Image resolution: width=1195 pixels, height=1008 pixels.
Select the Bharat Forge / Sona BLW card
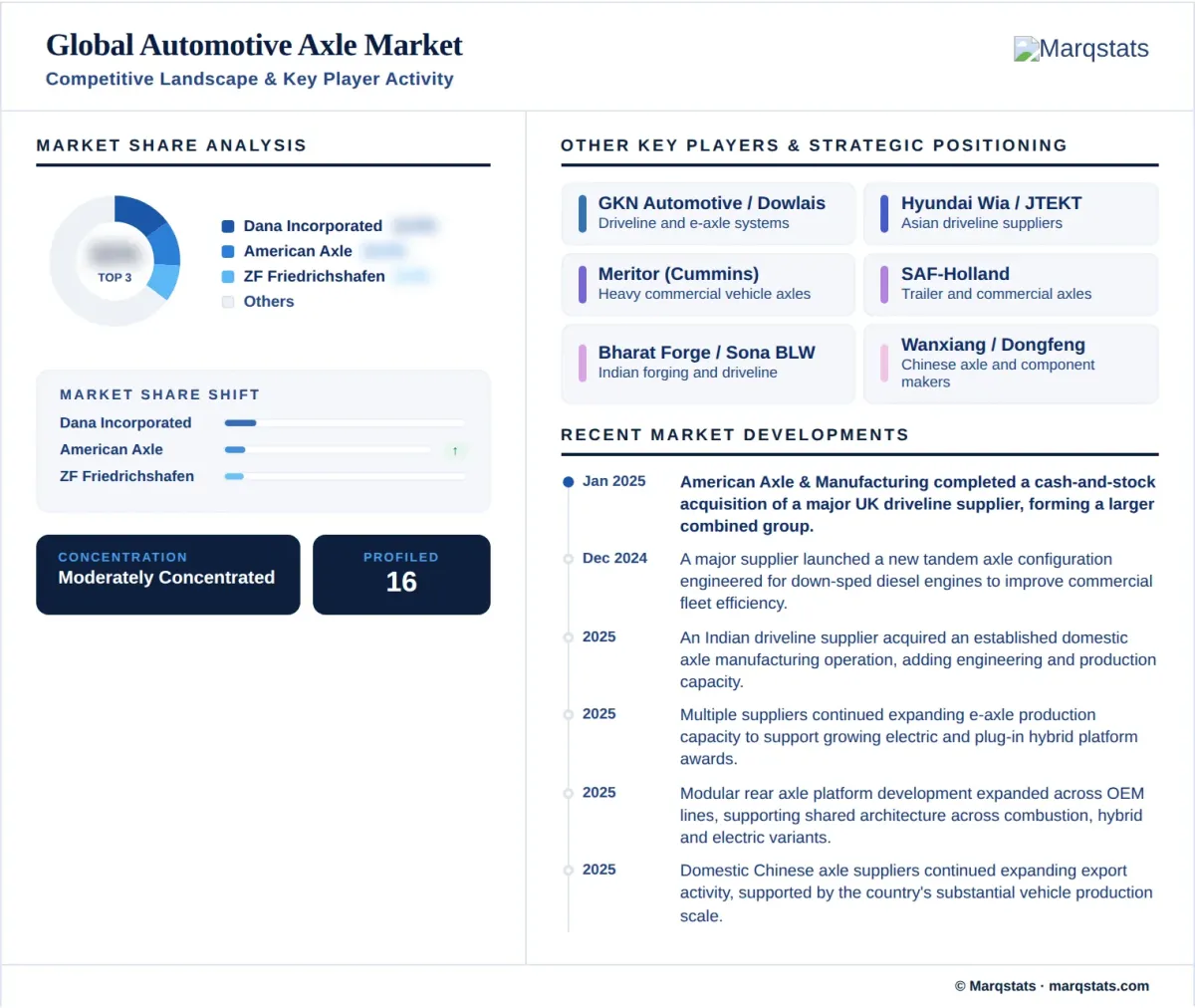click(x=708, y=364)
